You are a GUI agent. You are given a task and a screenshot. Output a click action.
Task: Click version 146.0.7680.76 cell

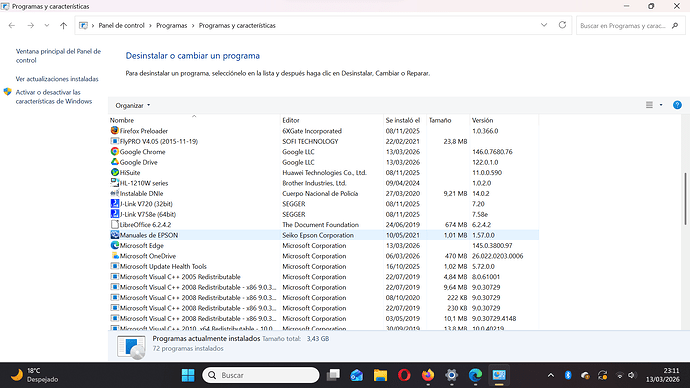point(492,152)
